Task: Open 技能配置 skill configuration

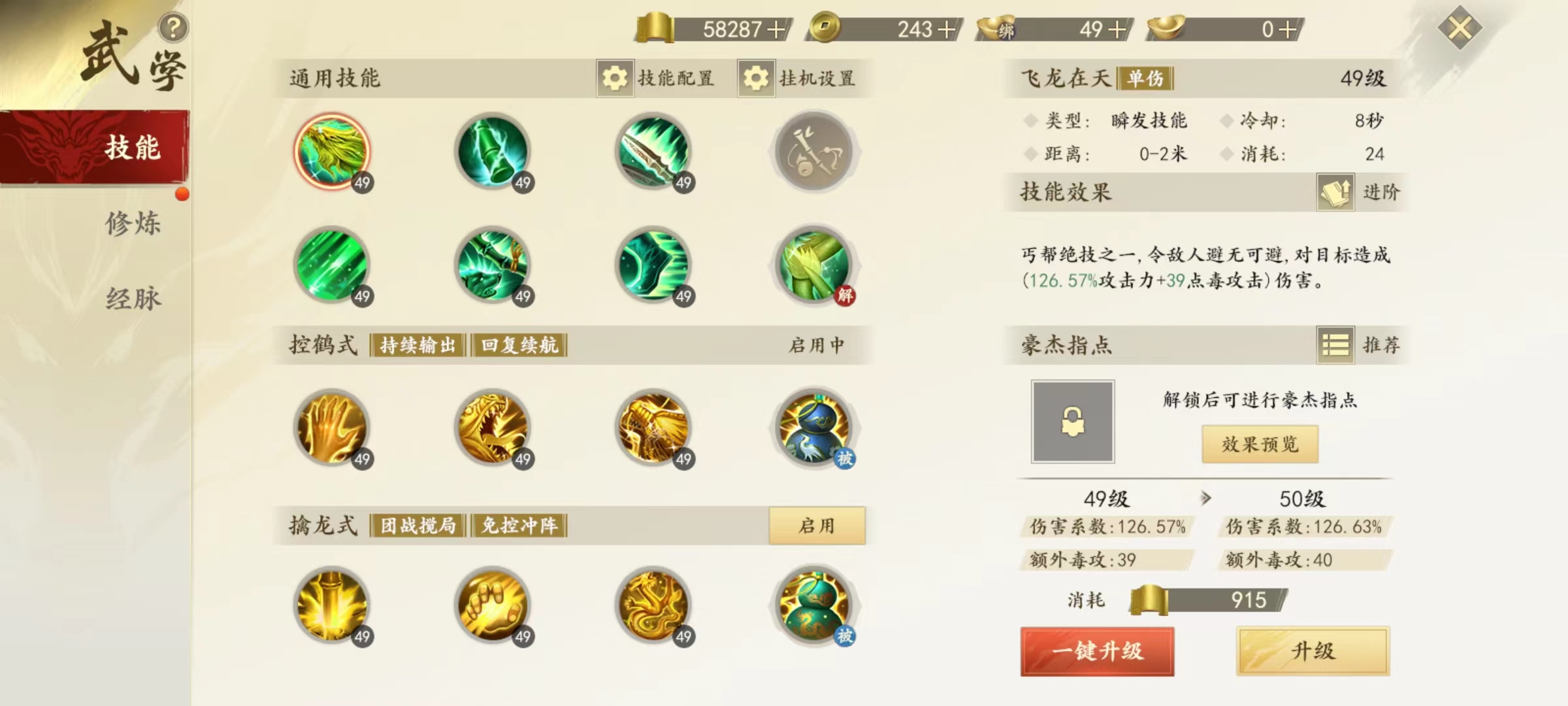Action: click(x=656, y=78)
